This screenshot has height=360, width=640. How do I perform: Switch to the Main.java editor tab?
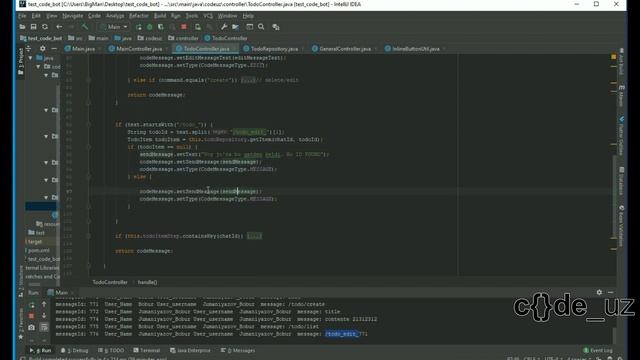click(x=83, y=49)
